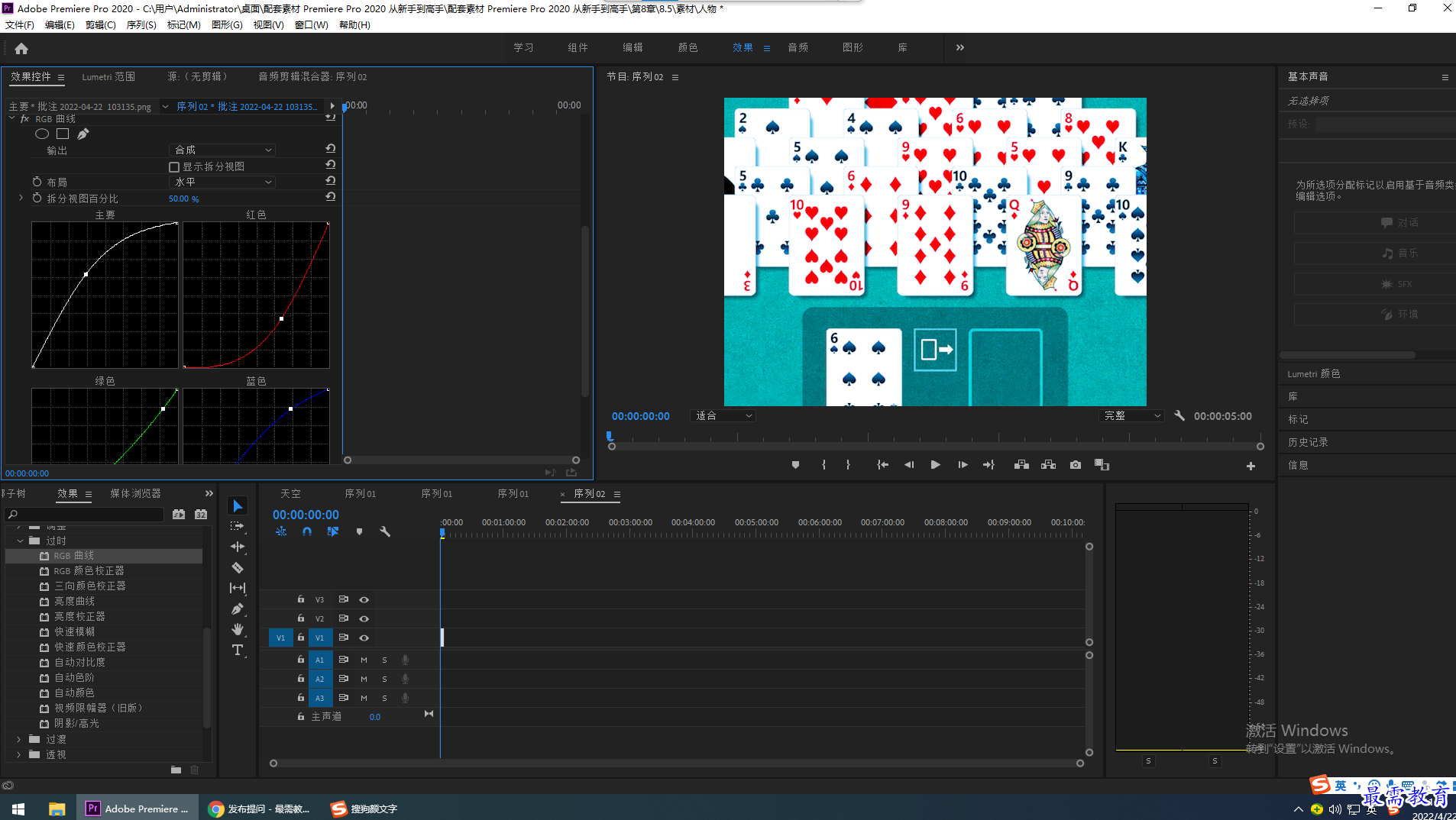Click Lift button in program monitor

(x=1021, y=465)
